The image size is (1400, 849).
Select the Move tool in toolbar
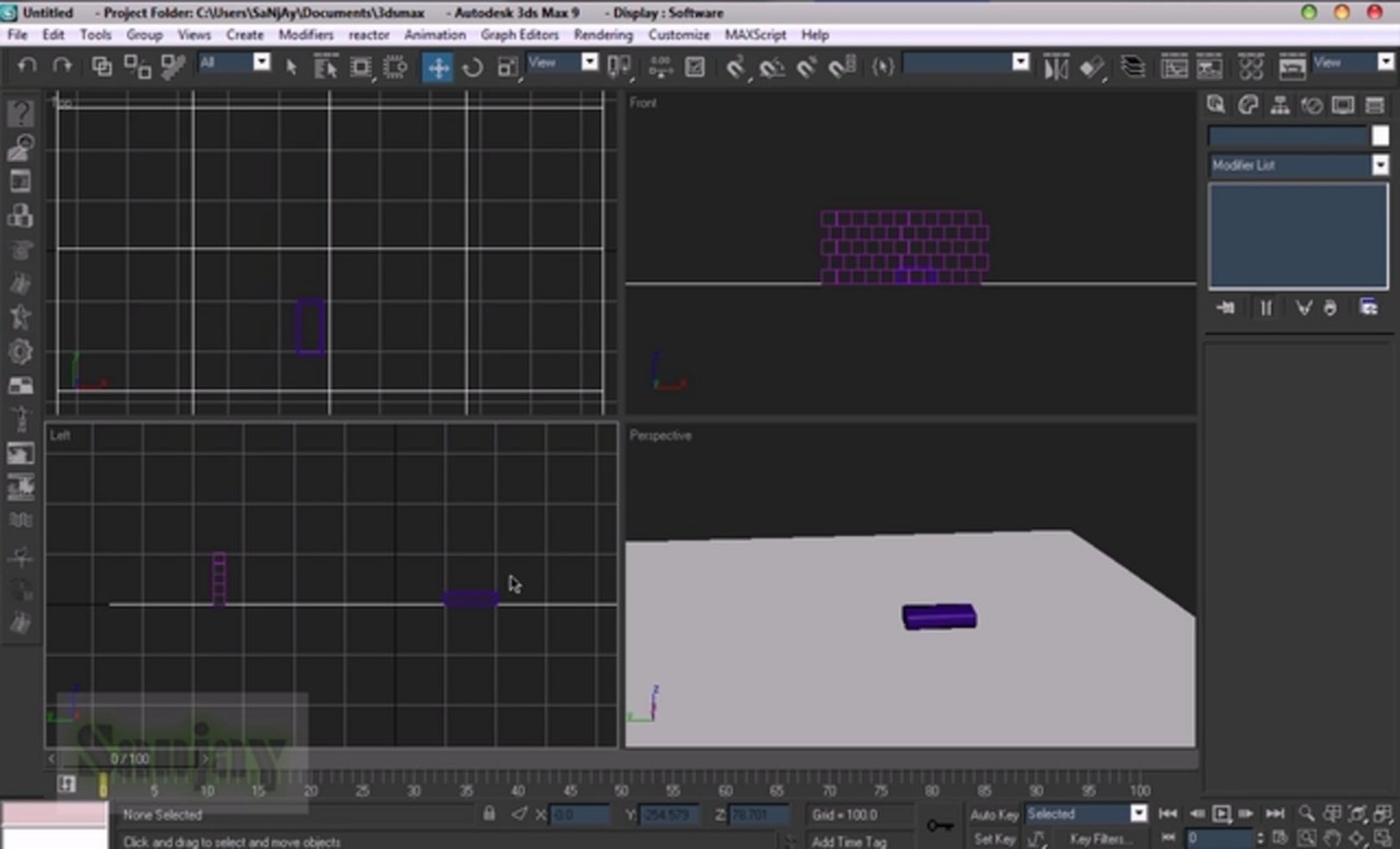coord(437,68)
